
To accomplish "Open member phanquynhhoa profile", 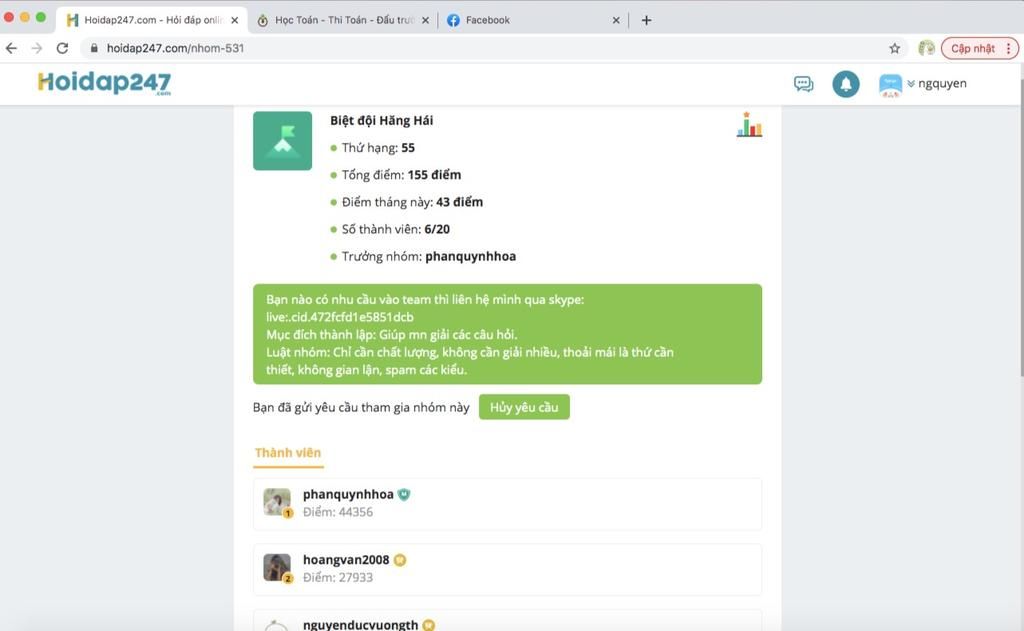I will (348, 494).
